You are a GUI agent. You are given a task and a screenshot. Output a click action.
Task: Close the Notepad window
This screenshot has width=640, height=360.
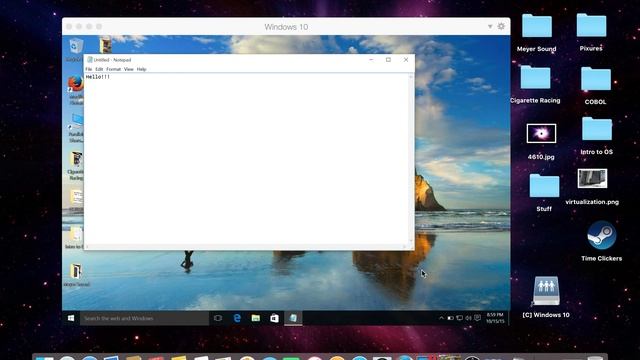[406, 60]
